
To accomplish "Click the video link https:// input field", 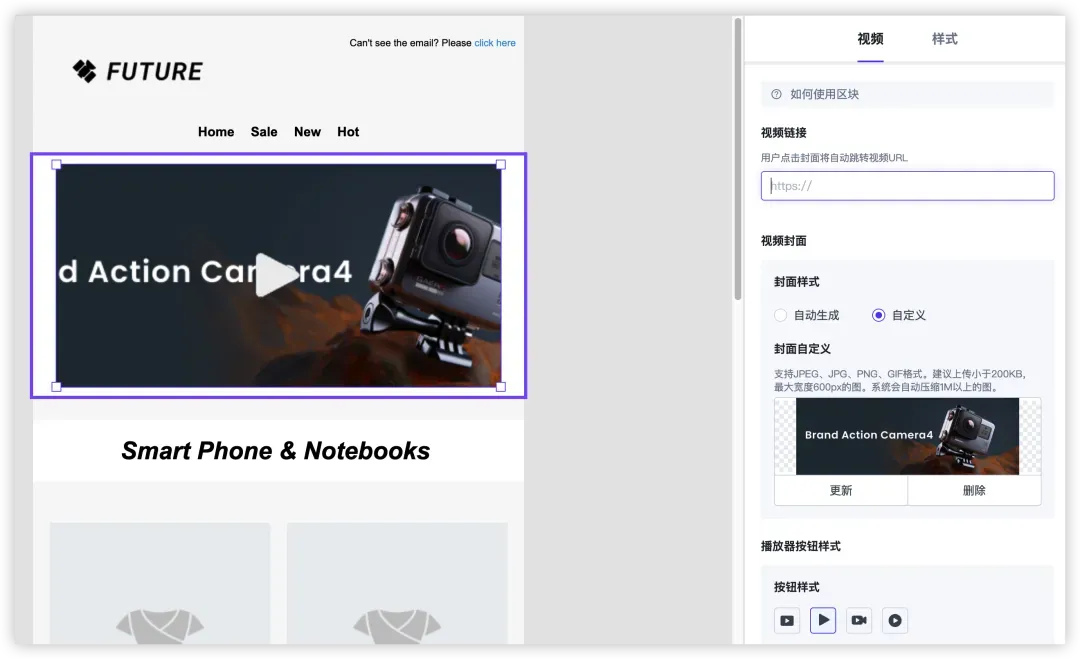I will click(x=907, y=186).
